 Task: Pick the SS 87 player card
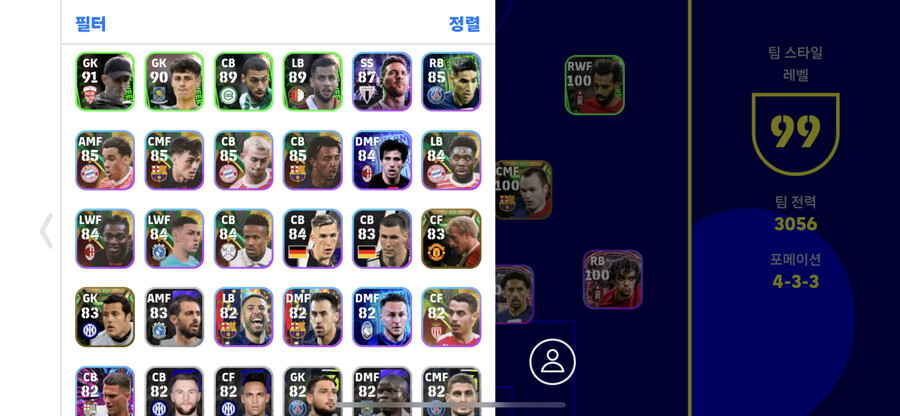click(382, 81)
